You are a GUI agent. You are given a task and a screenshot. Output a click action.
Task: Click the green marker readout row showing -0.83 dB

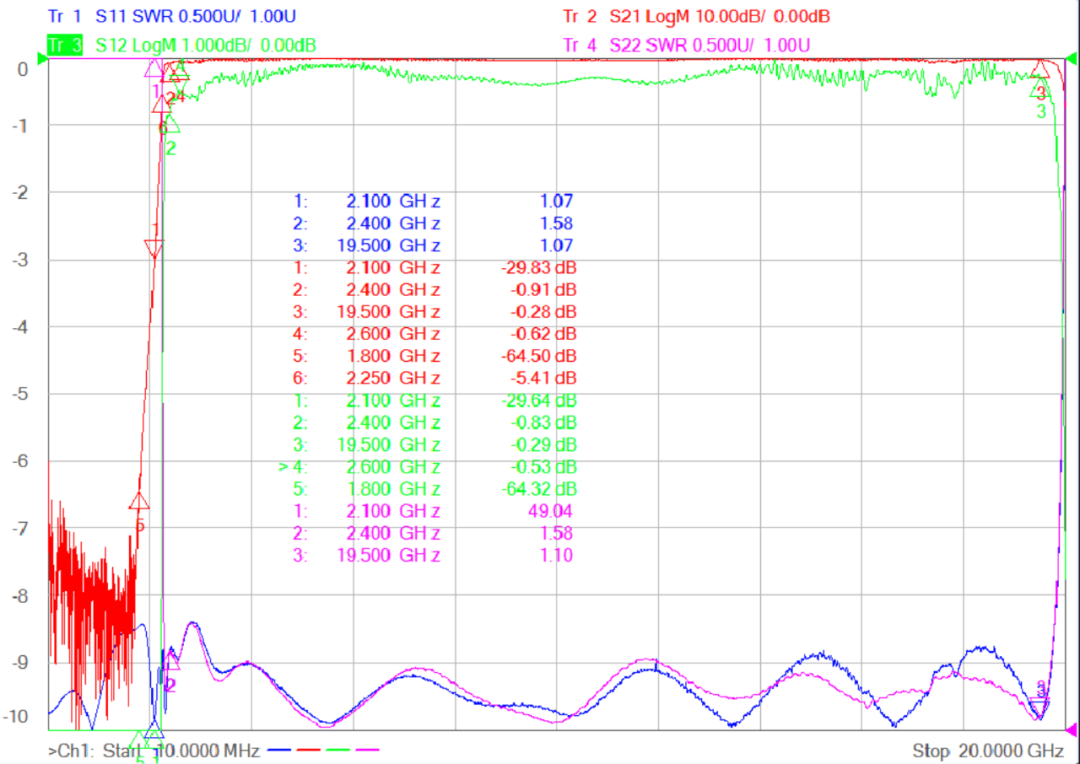435,422
